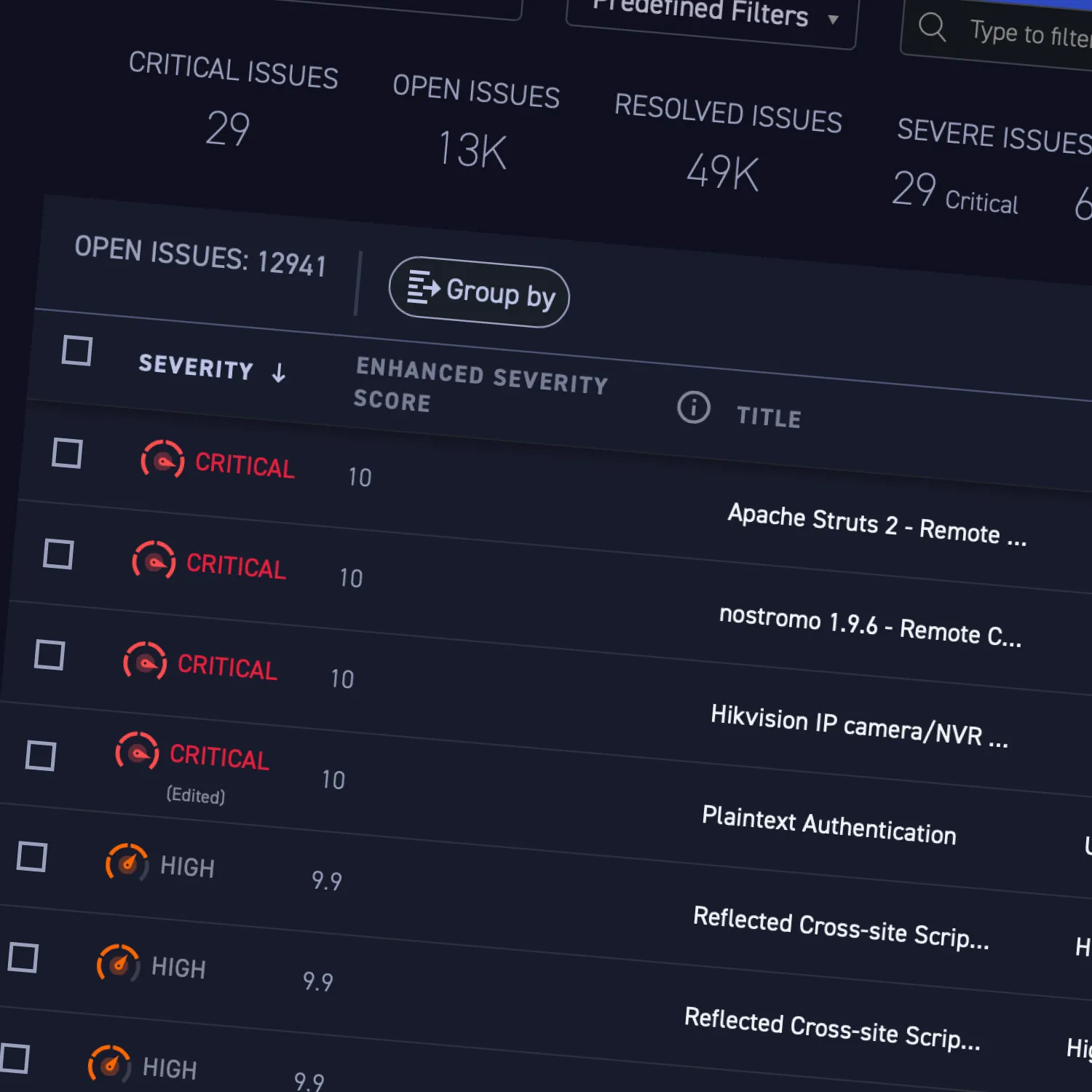Click critical gauge icon in Hikvision row
This screenshot has height=1092, width=1092.
point(145,662)
